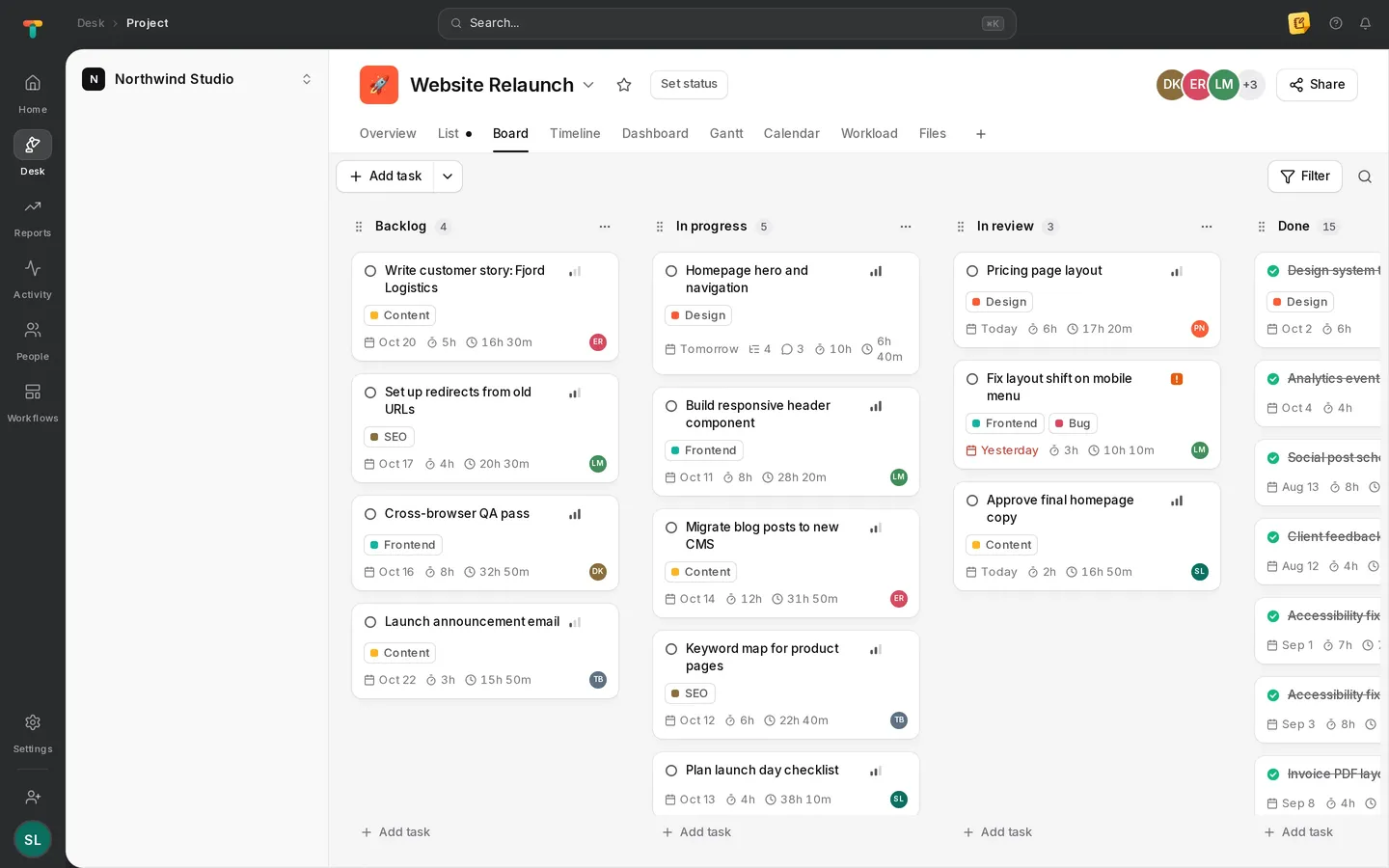Screen dimensions: 1389x868
Task: Open the notifications bell
Action: tap(1365, 23)
